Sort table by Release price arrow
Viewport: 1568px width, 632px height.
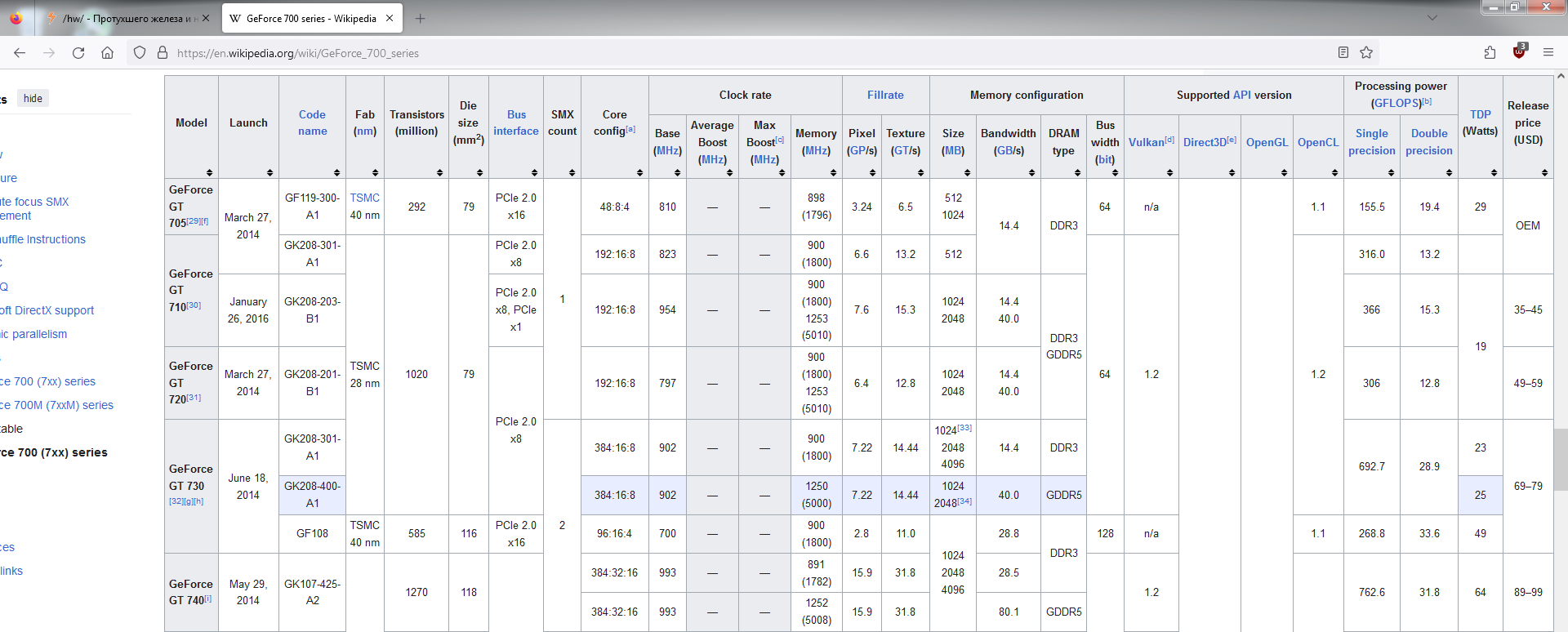tap(1544, 172)
